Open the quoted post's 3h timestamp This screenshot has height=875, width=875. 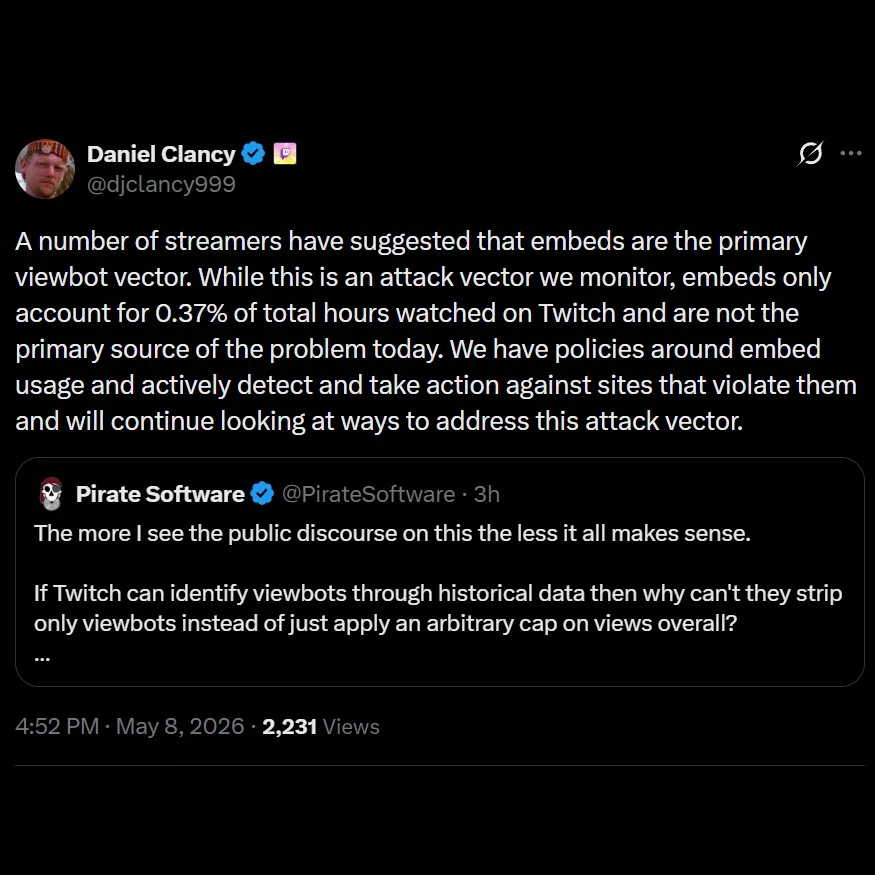pyautogui.click(x=487, y=494)
